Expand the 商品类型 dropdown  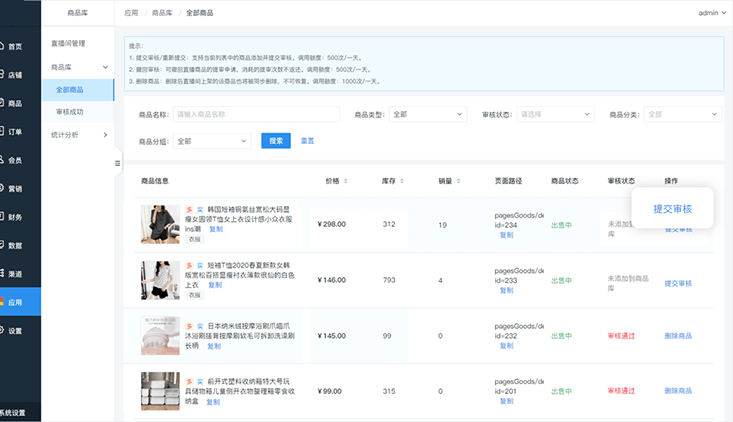tap(428, 115)
